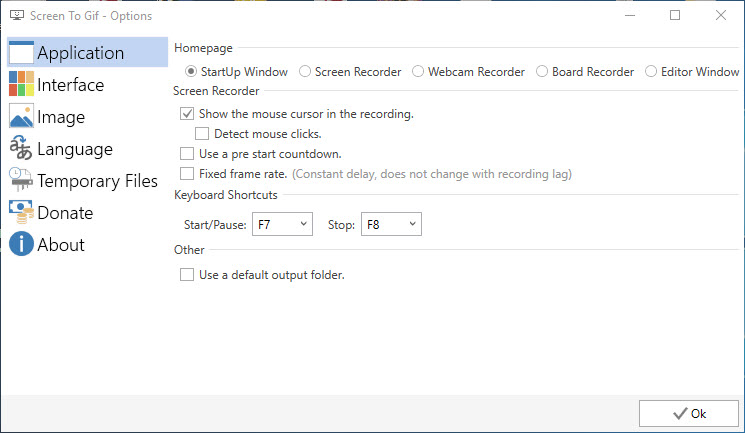Image resolution: width=745 pixels, height=433 pixels.
Task: Choose Webcam Recorder homepage option
Action: click(418, 71)
